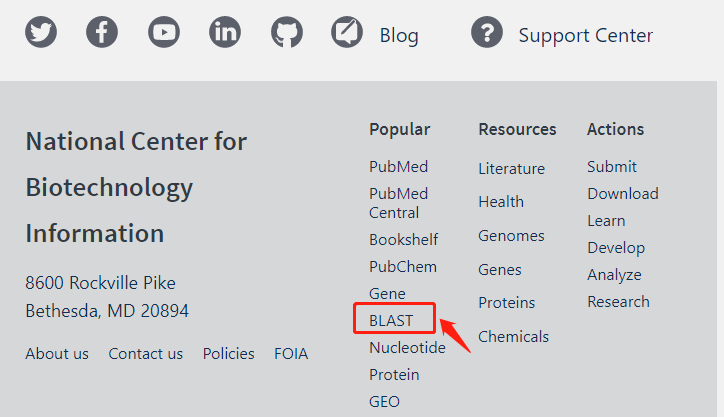Image resolution: width=724 pixels, height=417 pixels.
Task: Go to PubMed under Popular
Action: pos(398,166)
